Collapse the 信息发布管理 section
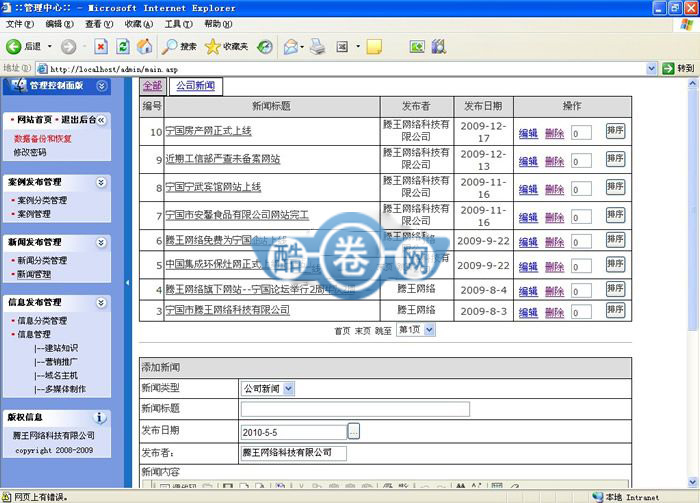The width and height of the screenshot is (700, 503). [x=101, y=303]
